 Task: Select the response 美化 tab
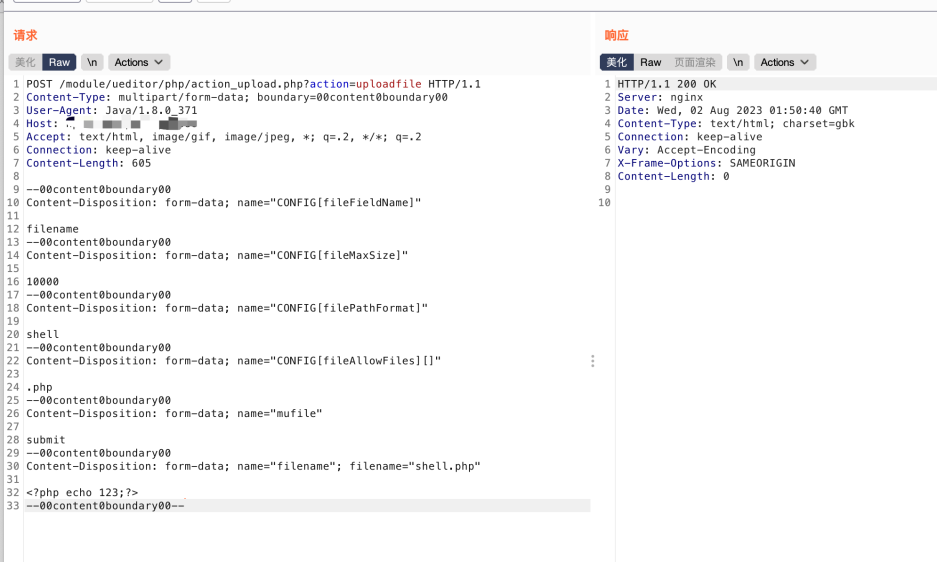617,62
